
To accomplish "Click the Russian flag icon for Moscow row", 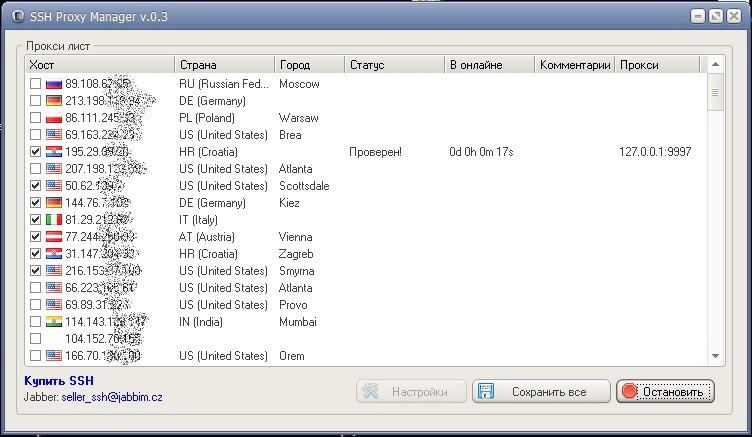I will tap(54, 84).
